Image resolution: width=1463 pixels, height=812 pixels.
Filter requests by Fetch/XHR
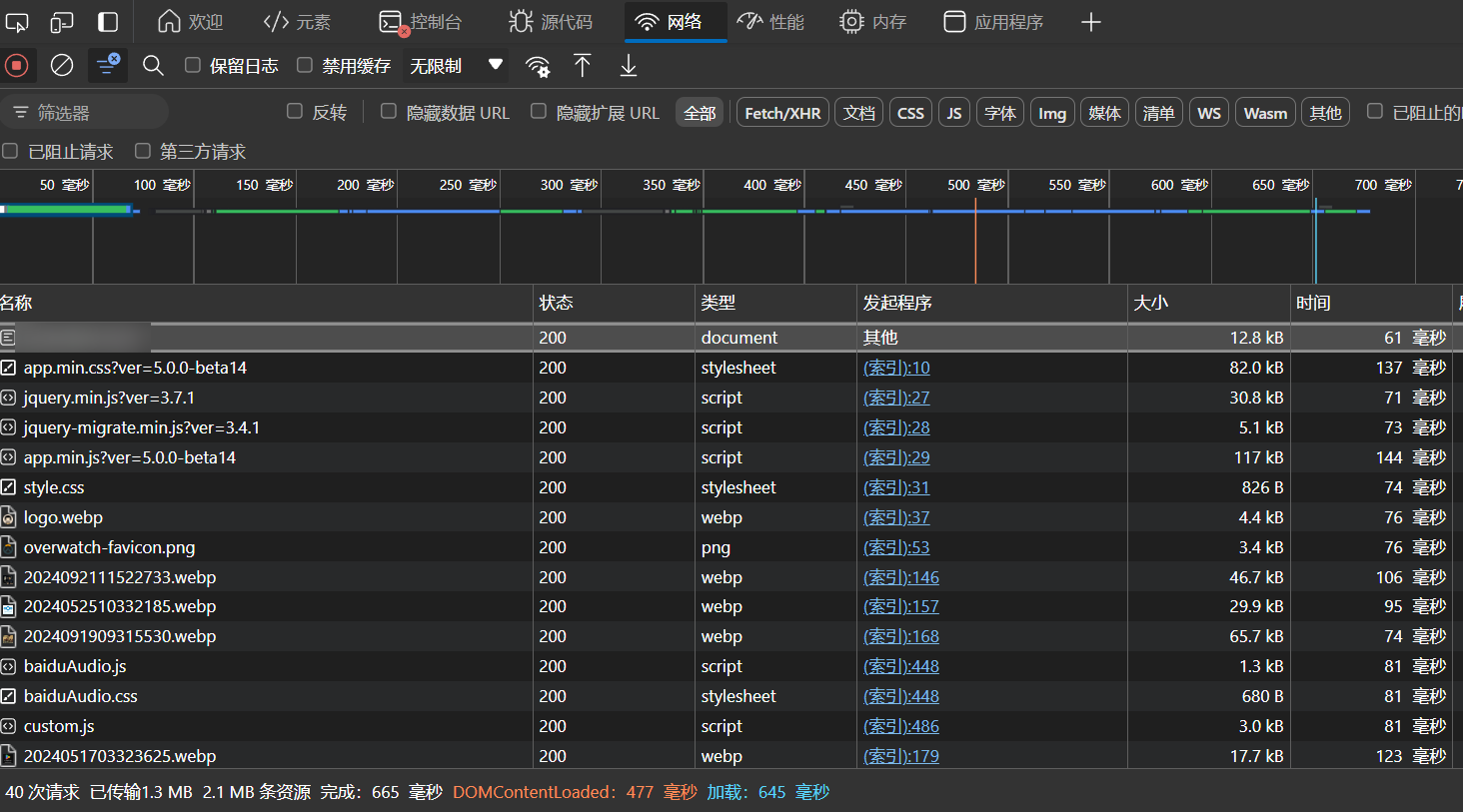782,113
